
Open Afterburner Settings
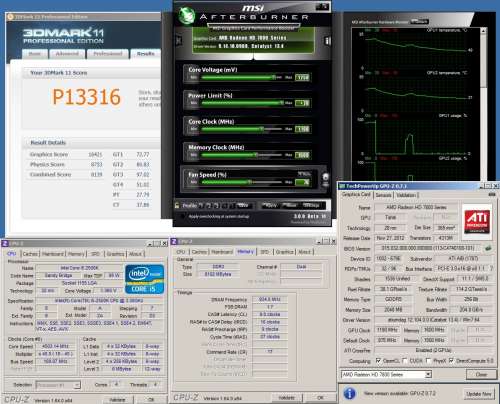(x=312, y=205)
